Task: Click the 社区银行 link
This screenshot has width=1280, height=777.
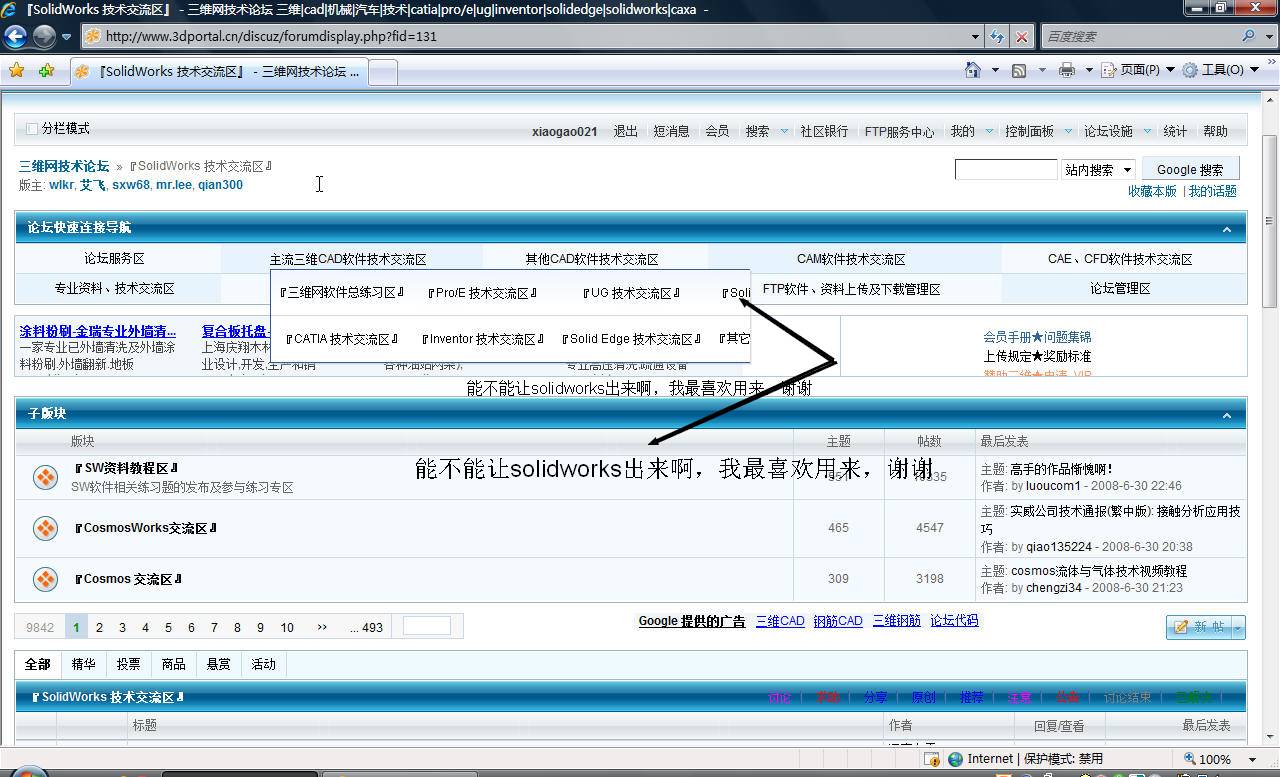Action: coord(824,131)
